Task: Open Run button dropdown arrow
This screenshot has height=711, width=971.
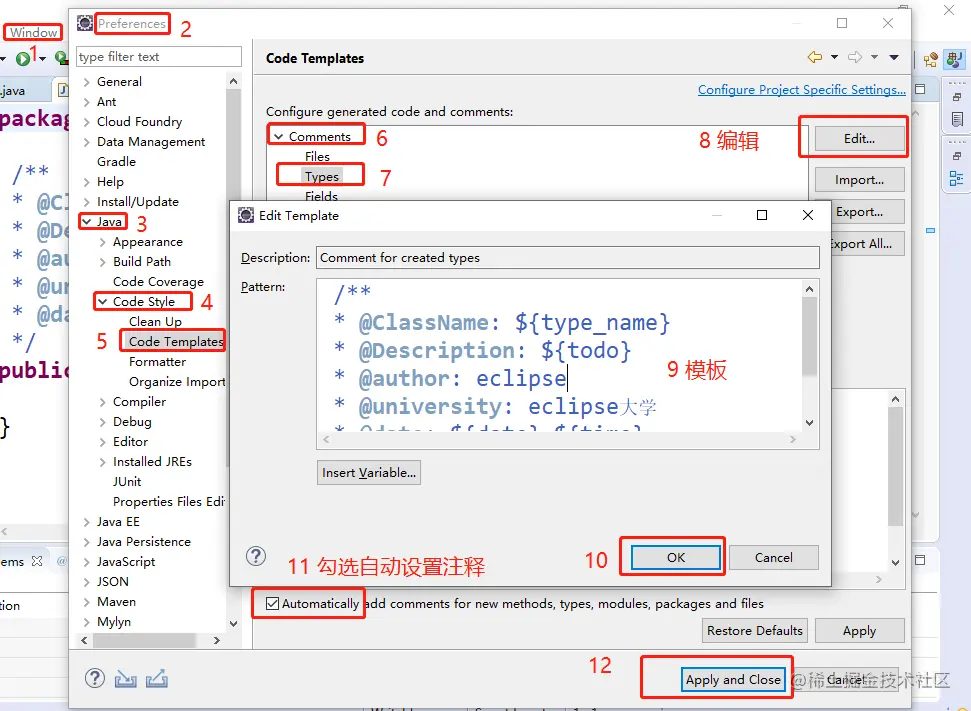Action: (x=42, y=58)
